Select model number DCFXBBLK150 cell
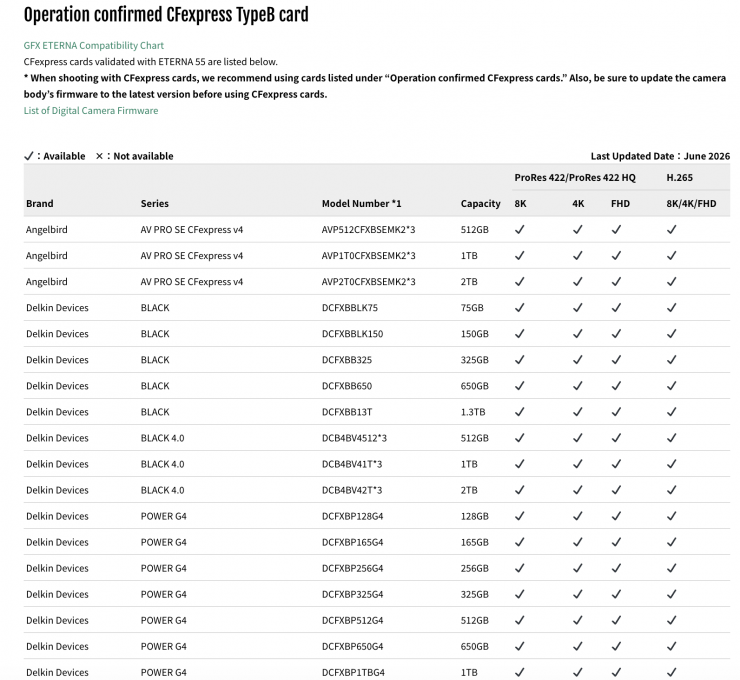740x680 pixels. pos(353,334)
